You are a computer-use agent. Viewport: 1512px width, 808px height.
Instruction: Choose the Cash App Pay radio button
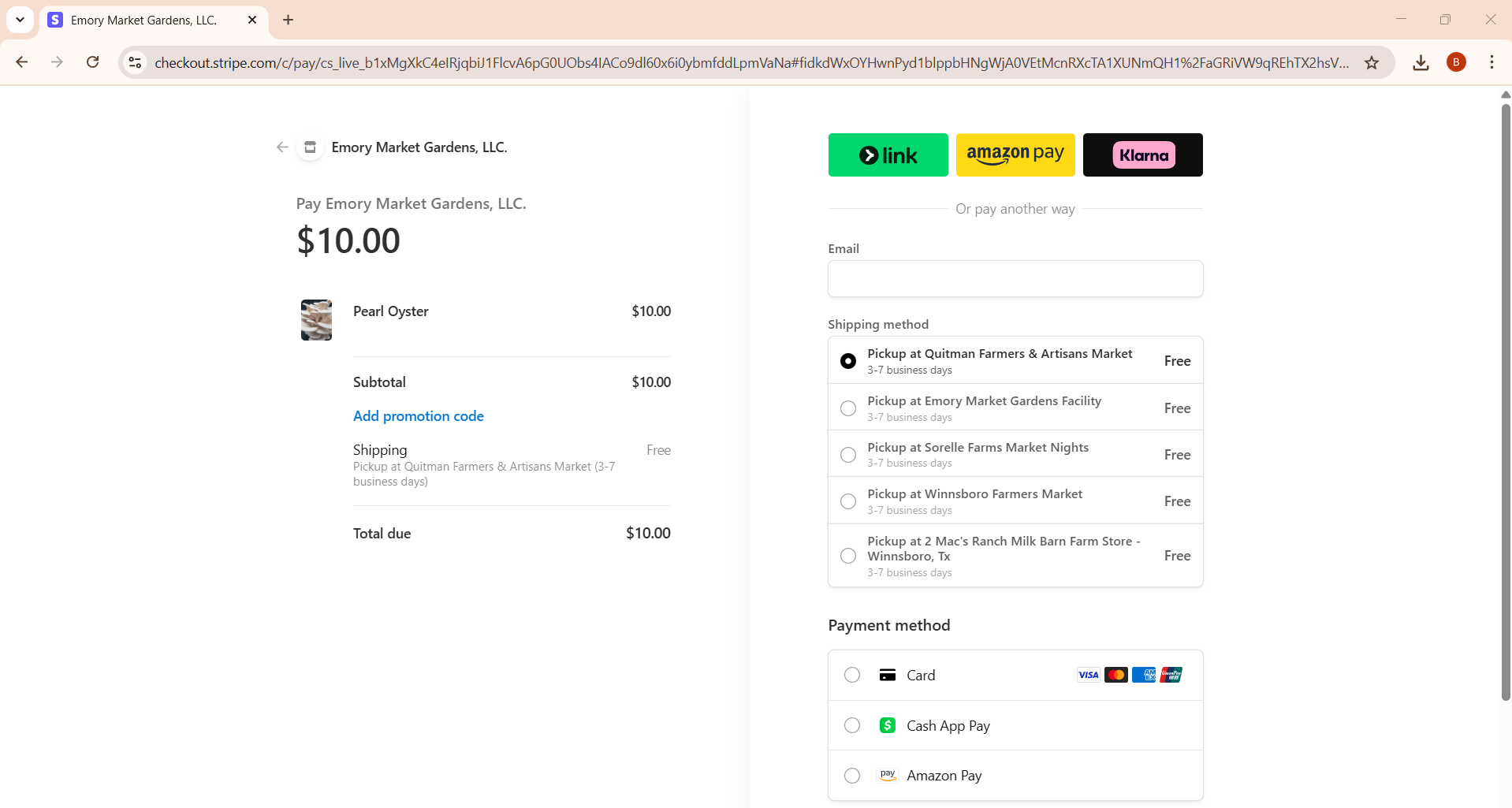point(852,725)
